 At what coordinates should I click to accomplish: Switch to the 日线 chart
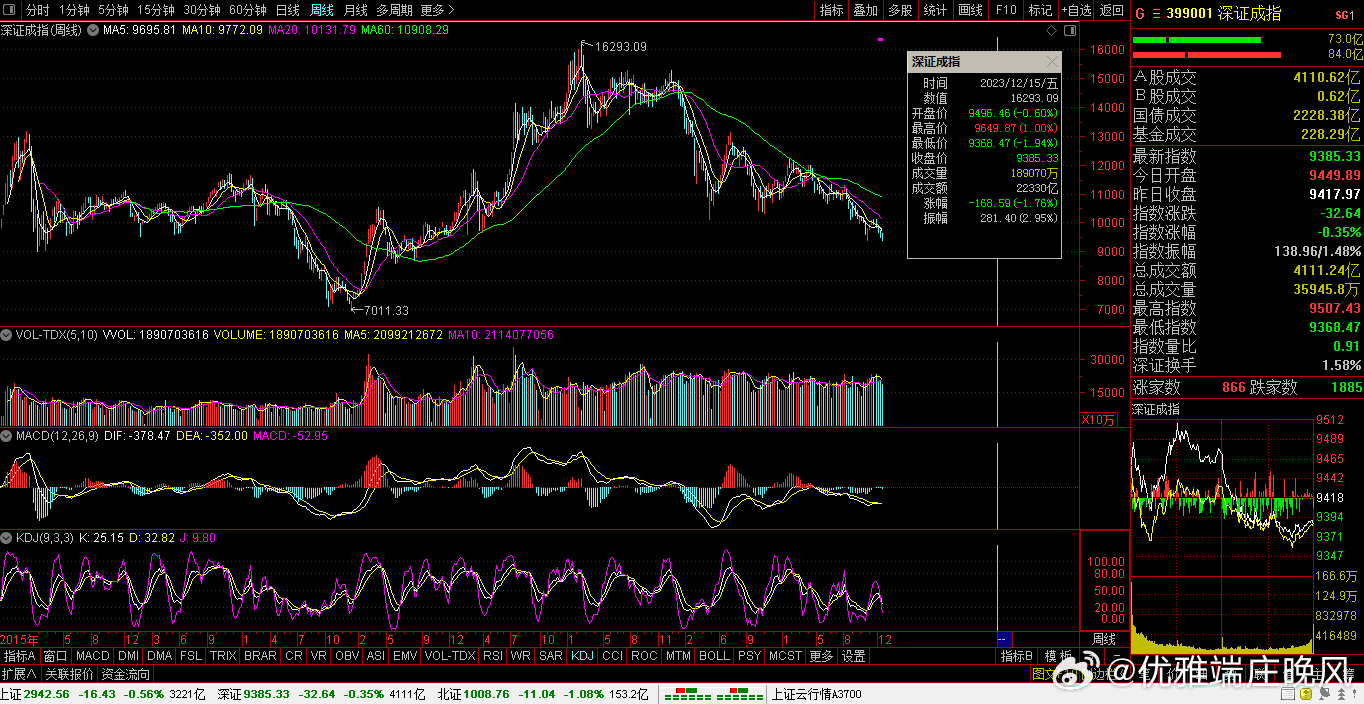[287, 10]
